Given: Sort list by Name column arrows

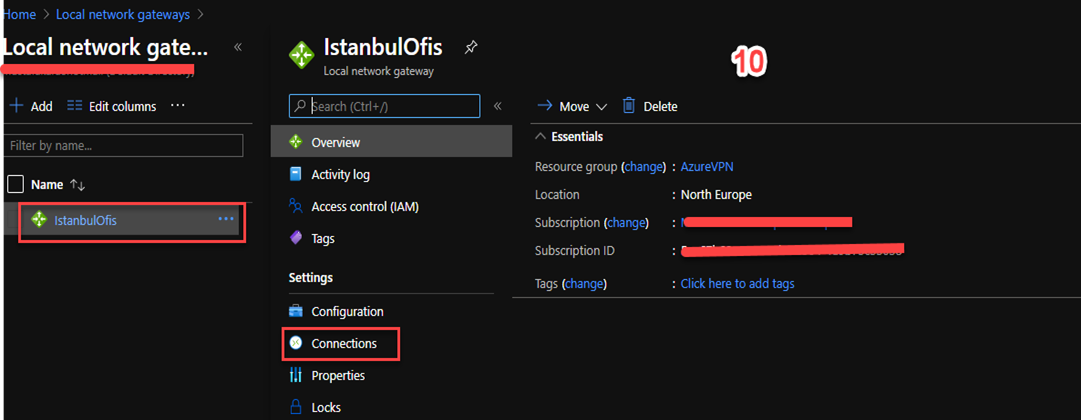Looking at the screenshot, I should tap(78, 185).
